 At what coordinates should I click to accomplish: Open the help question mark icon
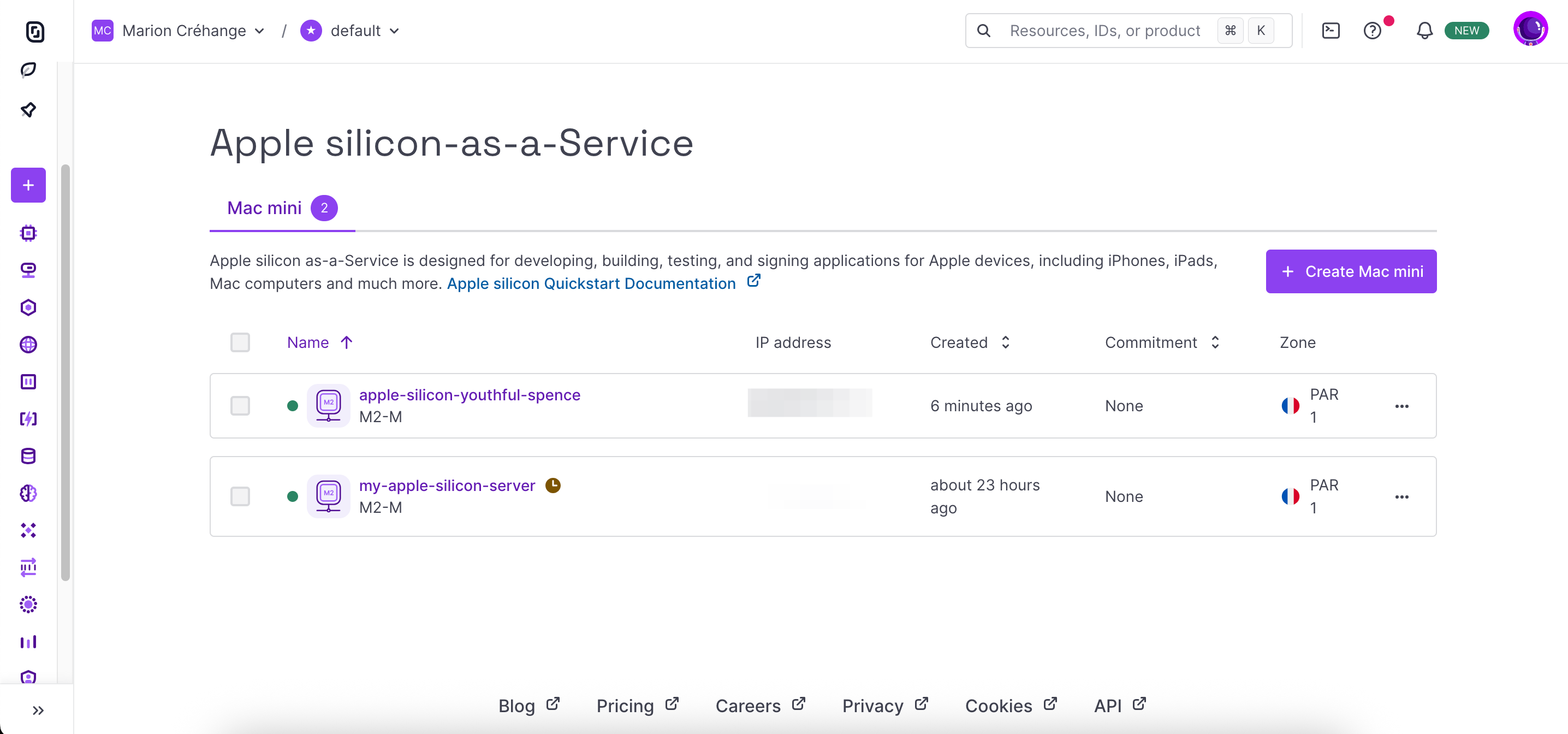pyautogui.click(x=1372, y=31)
